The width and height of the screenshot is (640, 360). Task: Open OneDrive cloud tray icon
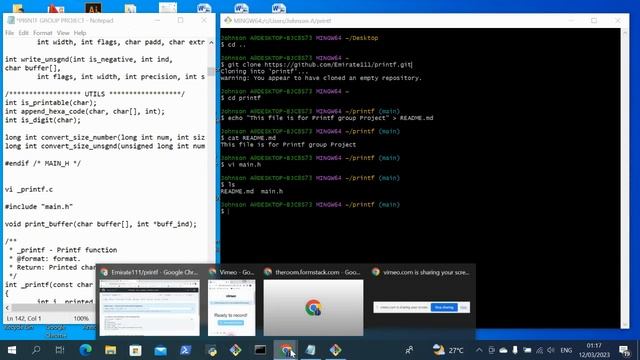tap(503, 350)
